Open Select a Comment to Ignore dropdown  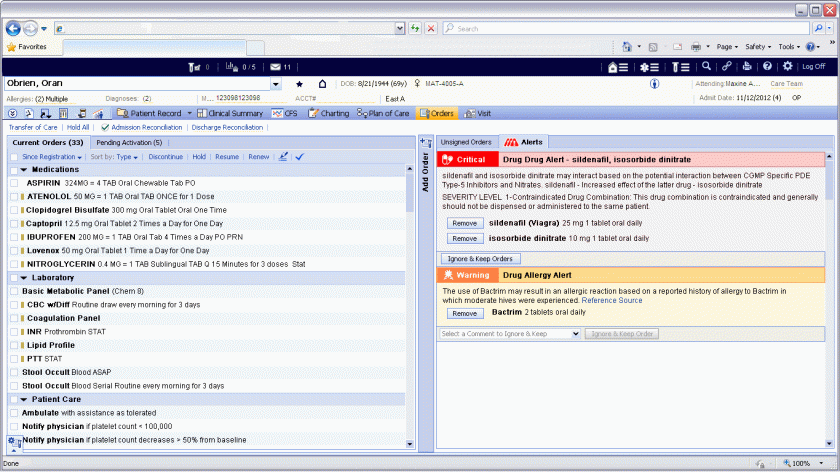(x=507, y=333)
